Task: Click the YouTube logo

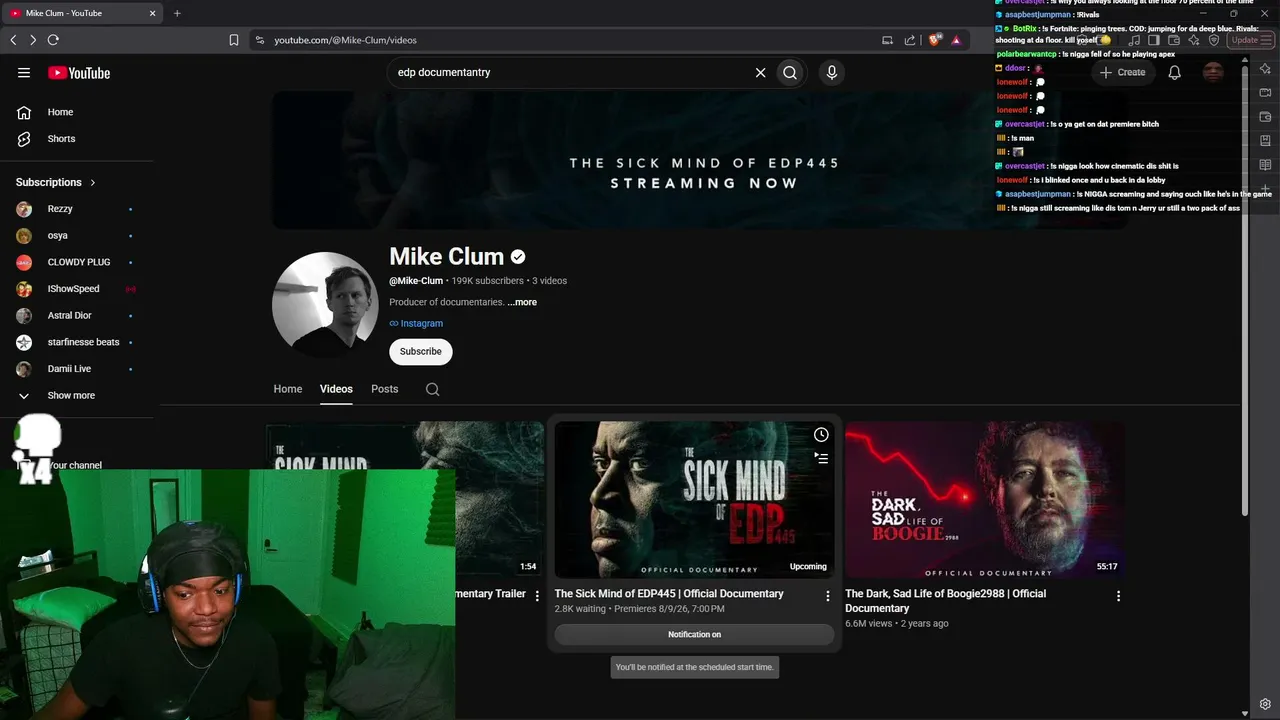Action: [79, 73]
